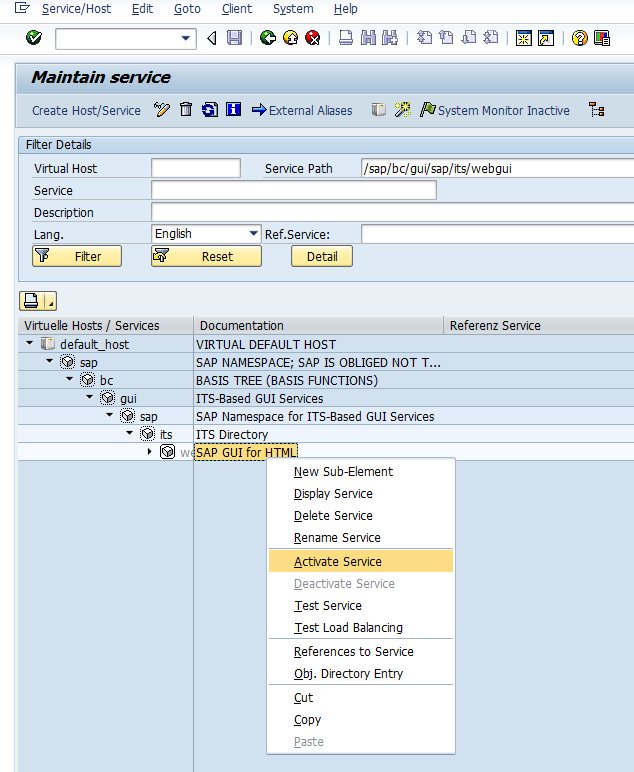634x772 pixels.
Task: Click the Previous Page icon
Action: click(446, 38)
